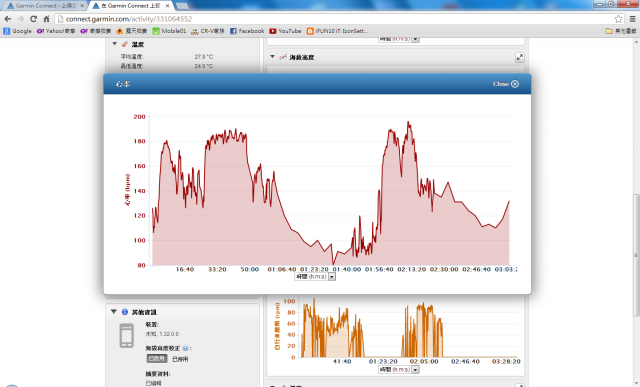Viewport: 640px width, 387px height.
Task: Close the first Garmin Connect tab
Action: 82,6
